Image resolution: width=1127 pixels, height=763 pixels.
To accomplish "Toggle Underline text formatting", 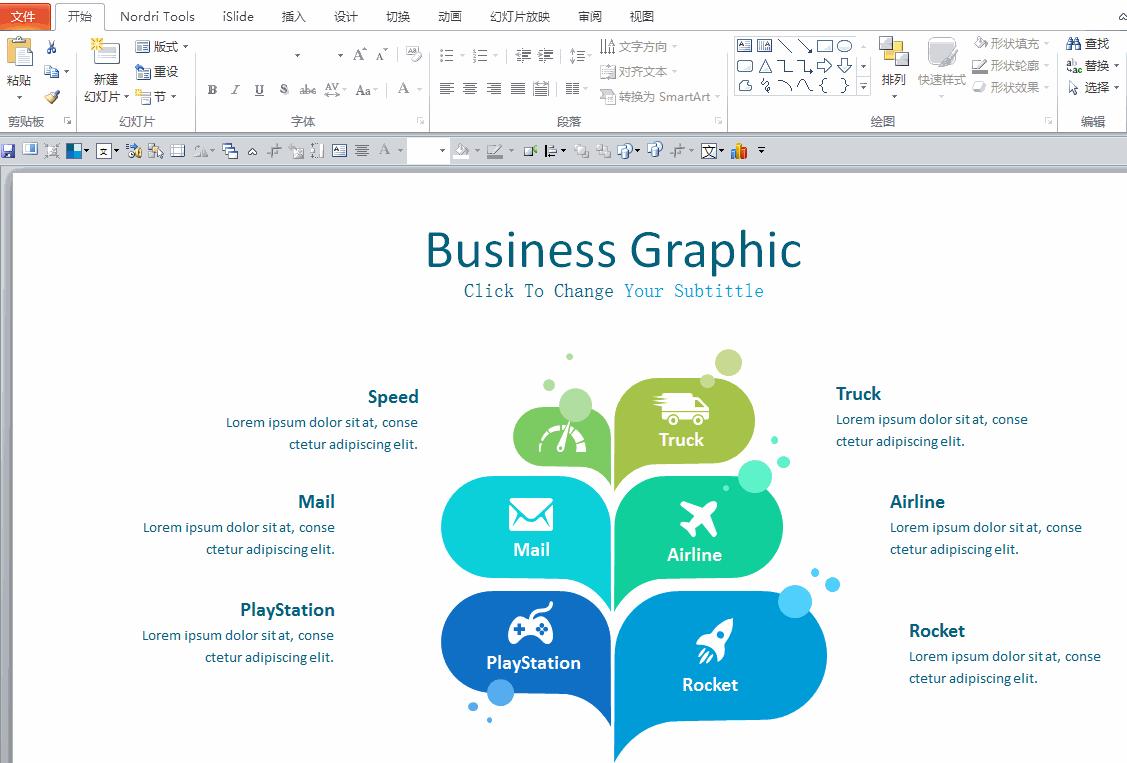I will pos(259,90).
